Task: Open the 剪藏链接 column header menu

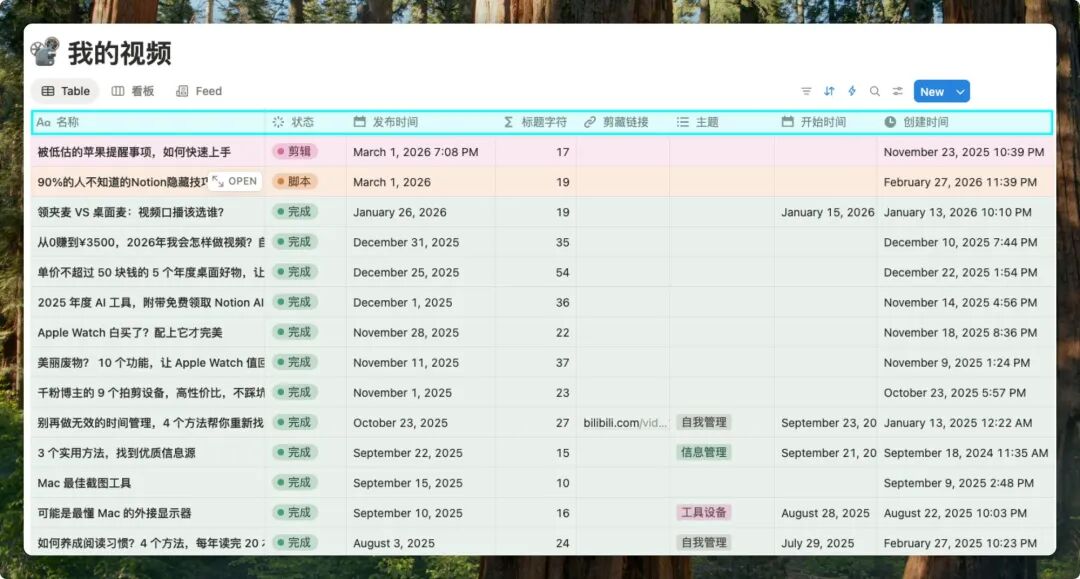Action: (623, 122)
